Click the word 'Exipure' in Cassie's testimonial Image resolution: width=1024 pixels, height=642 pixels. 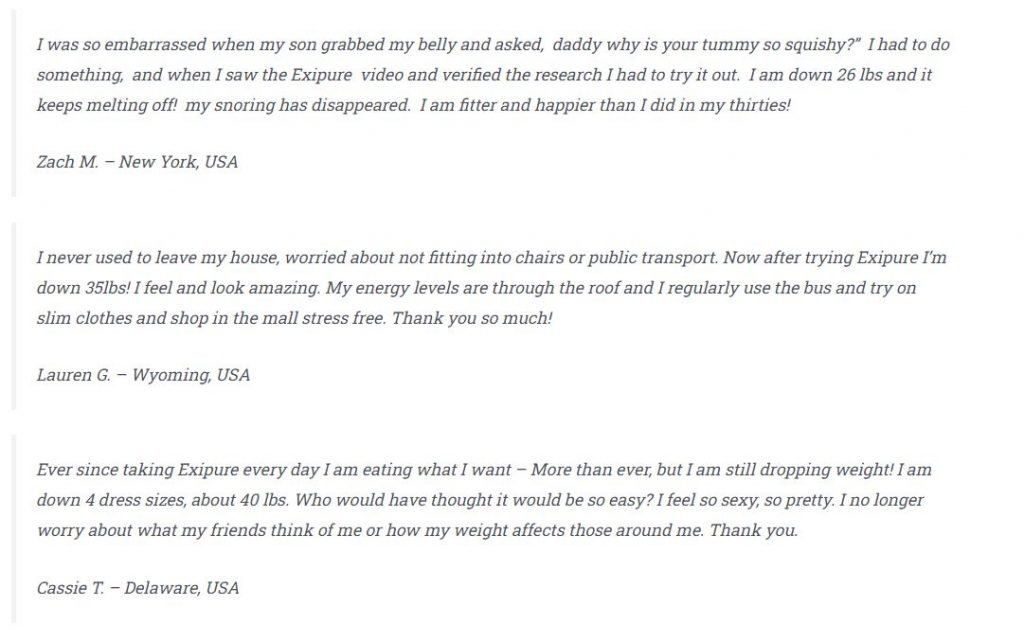coord(208,470)
